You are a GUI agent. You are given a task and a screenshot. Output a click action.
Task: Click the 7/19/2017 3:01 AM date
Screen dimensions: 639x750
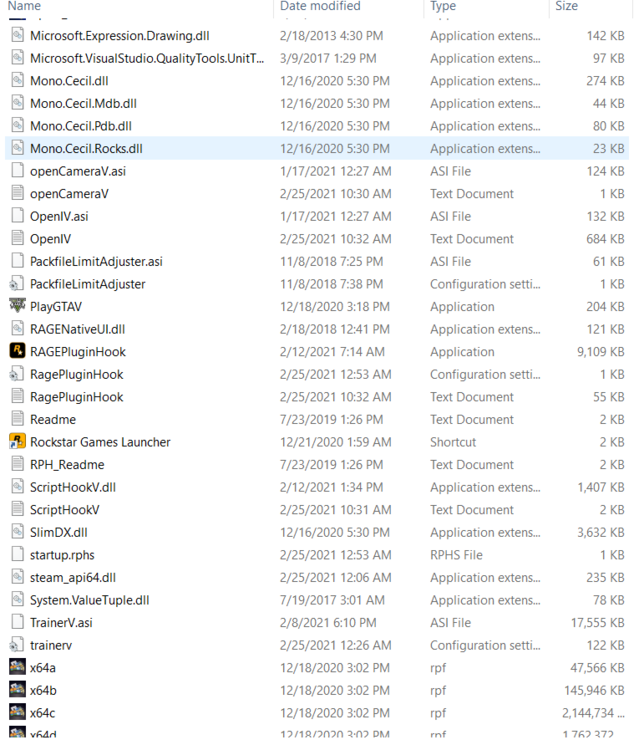[332, 600]
